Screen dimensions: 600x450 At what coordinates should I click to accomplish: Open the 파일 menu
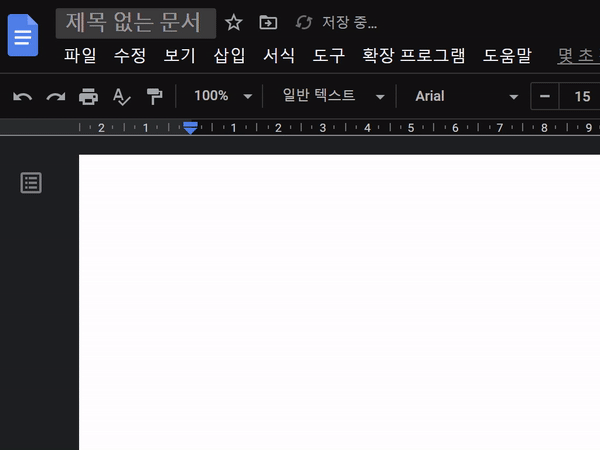coord(80,55)
